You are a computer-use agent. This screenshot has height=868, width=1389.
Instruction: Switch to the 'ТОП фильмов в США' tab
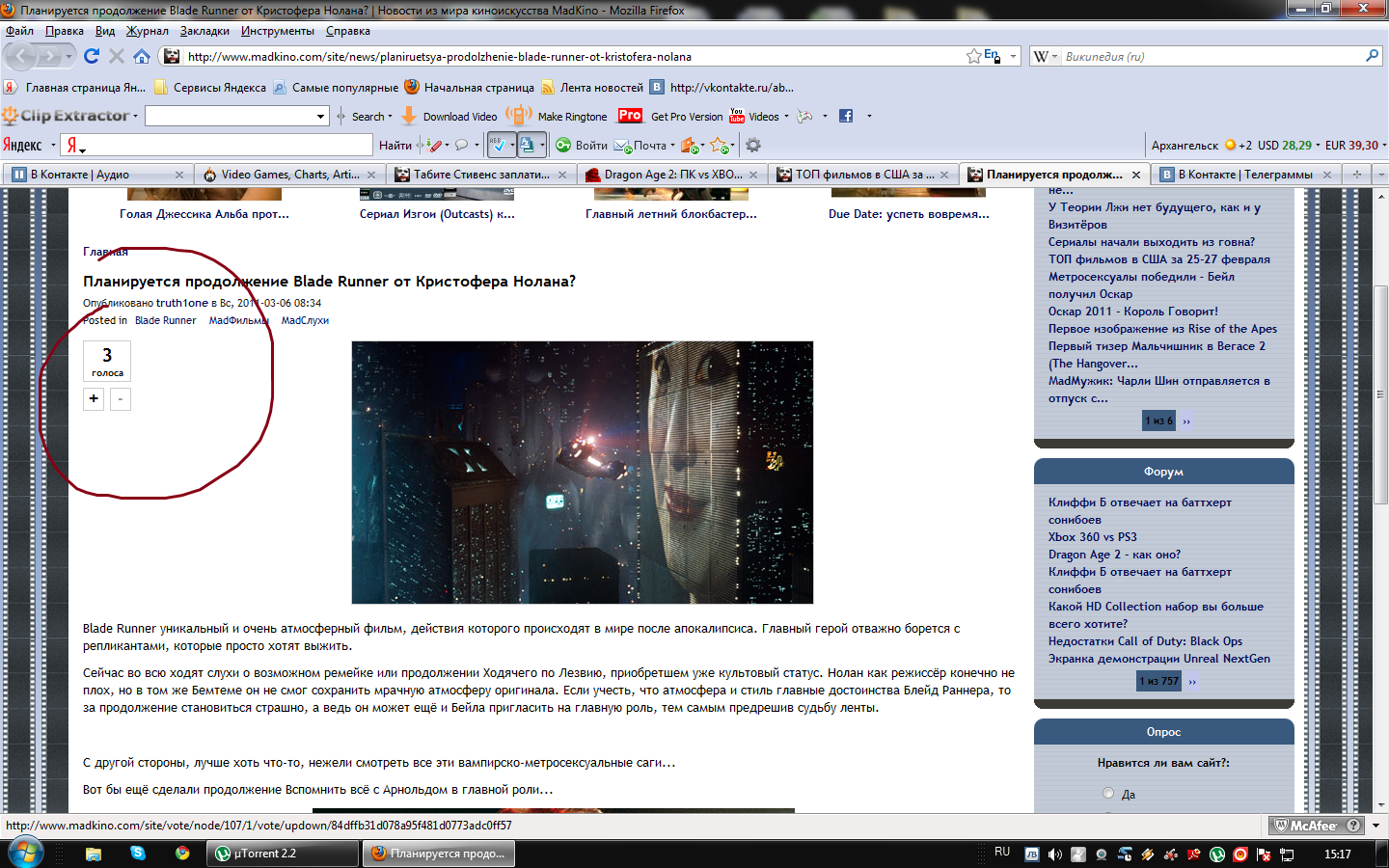(x=863, y=175)
